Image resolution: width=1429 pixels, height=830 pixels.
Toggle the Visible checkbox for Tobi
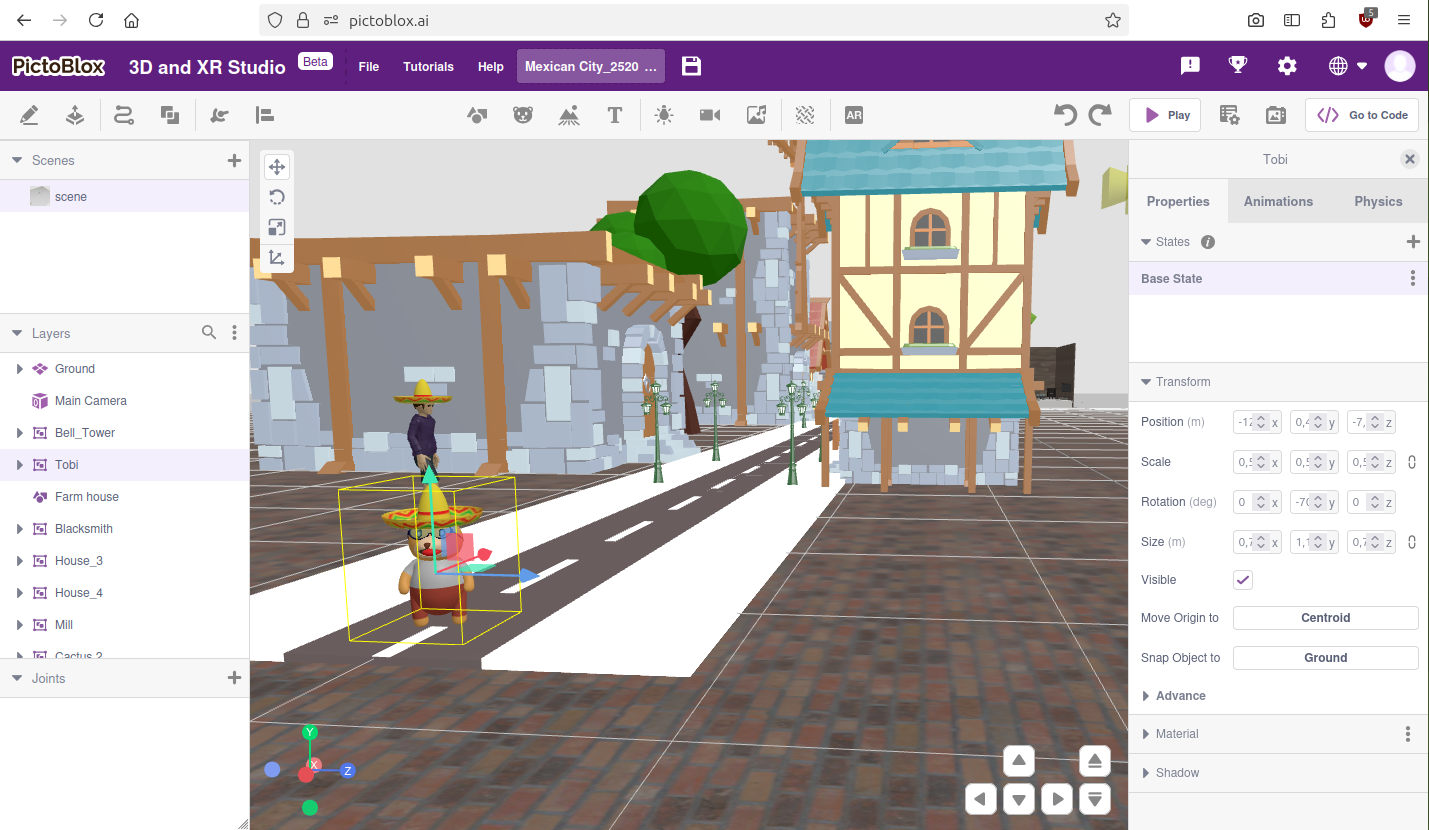tap(1243, 580)
